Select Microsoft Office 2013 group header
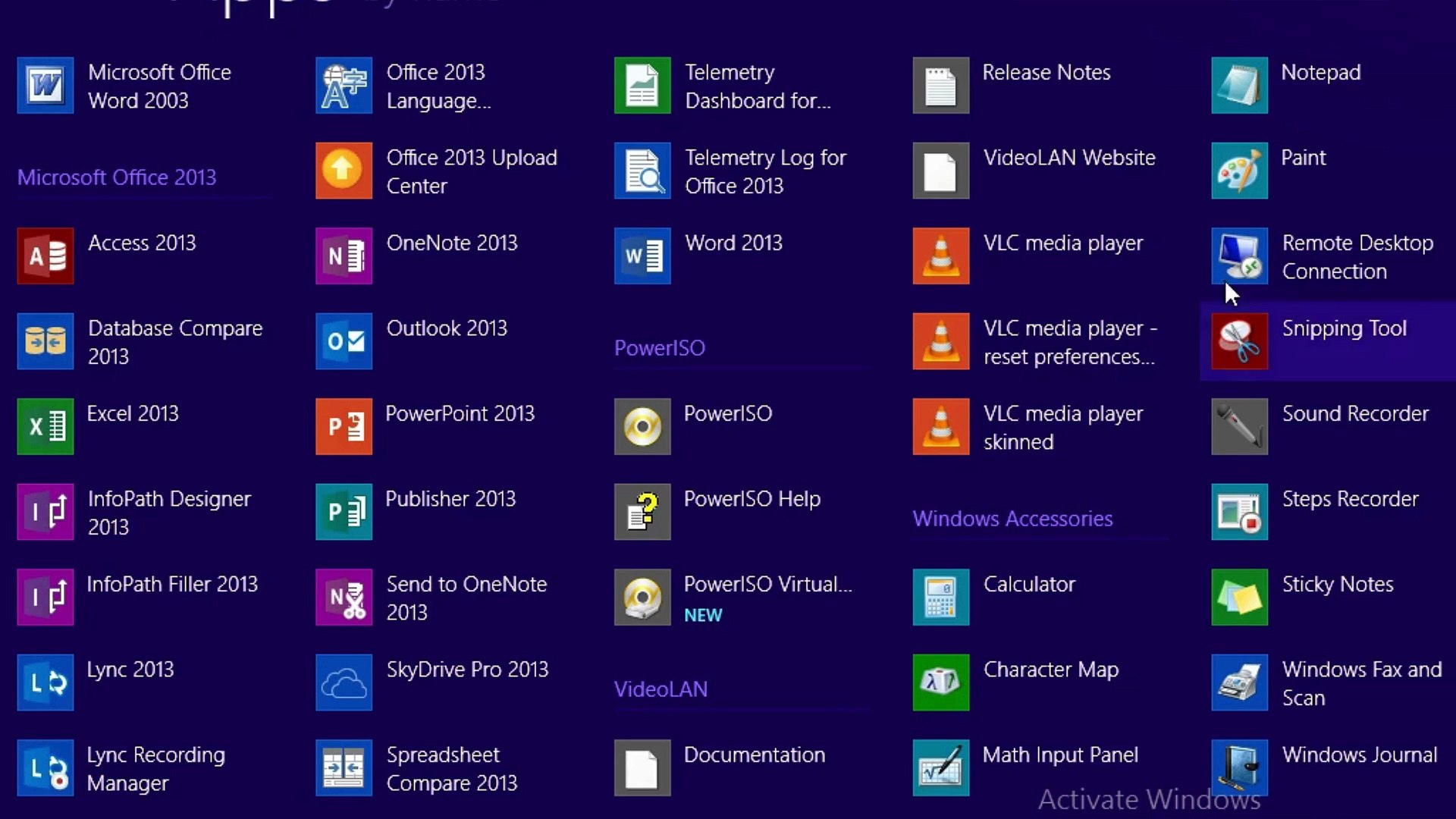 pos(117,177)
